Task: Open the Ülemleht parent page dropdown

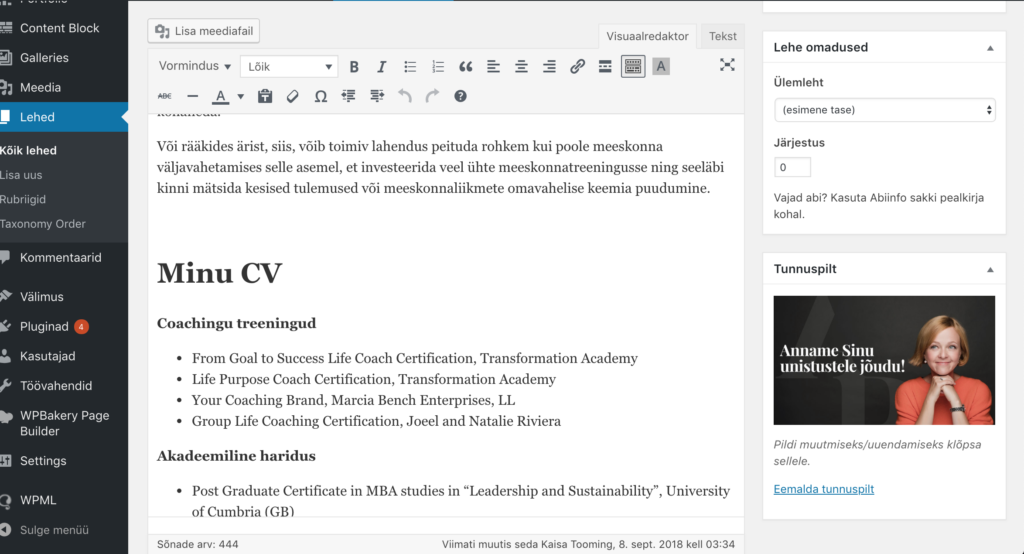Action: 884,110
